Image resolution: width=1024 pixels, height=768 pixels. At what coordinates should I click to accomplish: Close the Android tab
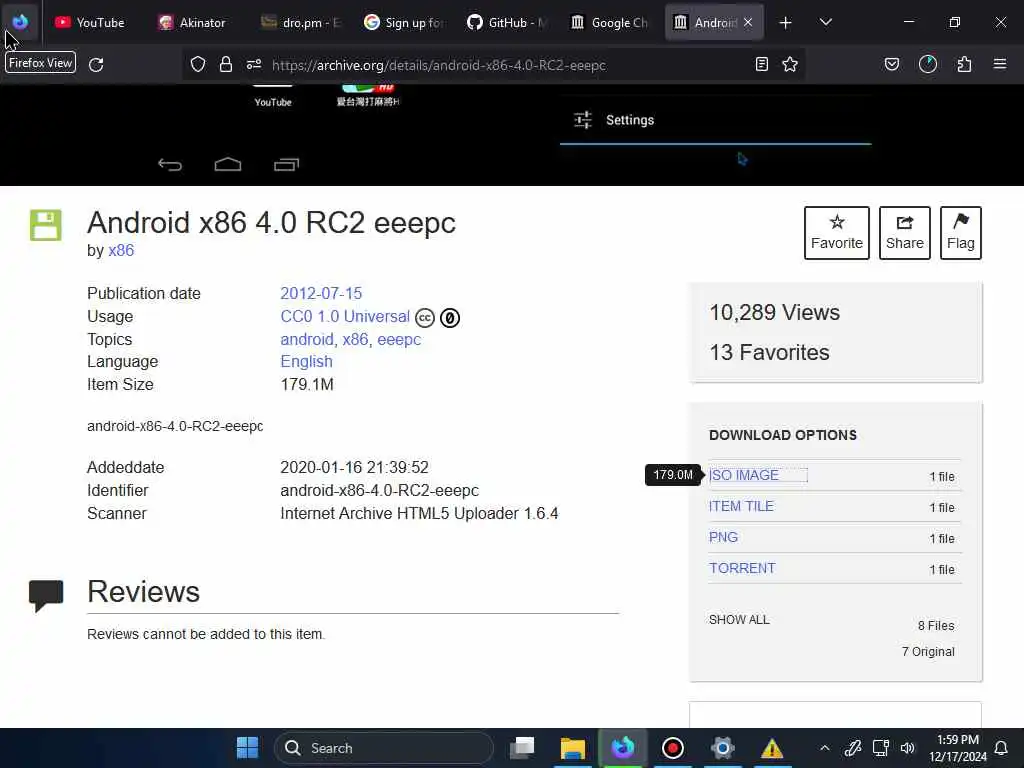click(x=748, y=23)
